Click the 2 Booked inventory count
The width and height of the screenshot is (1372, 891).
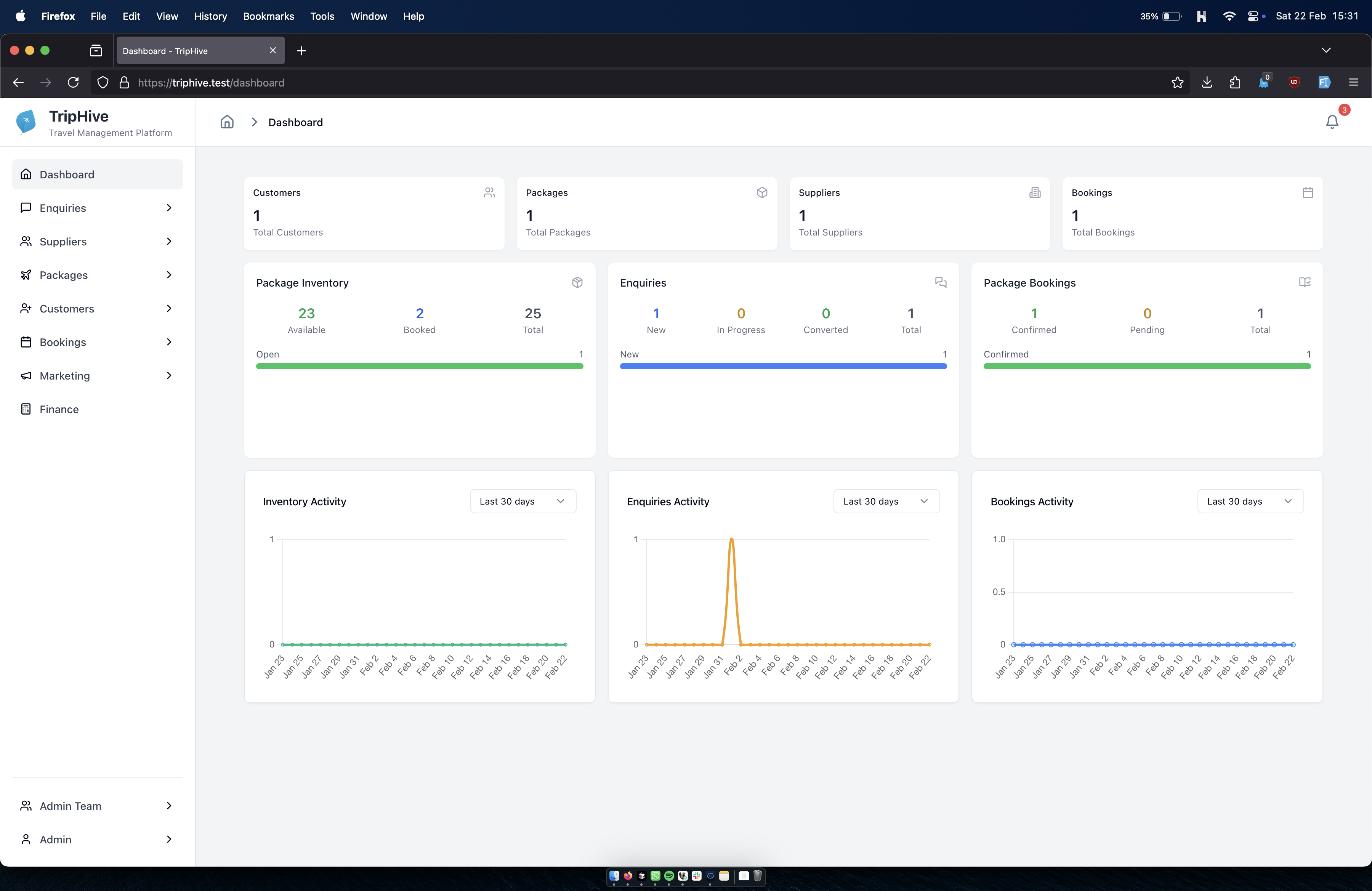tap(419, 314)
